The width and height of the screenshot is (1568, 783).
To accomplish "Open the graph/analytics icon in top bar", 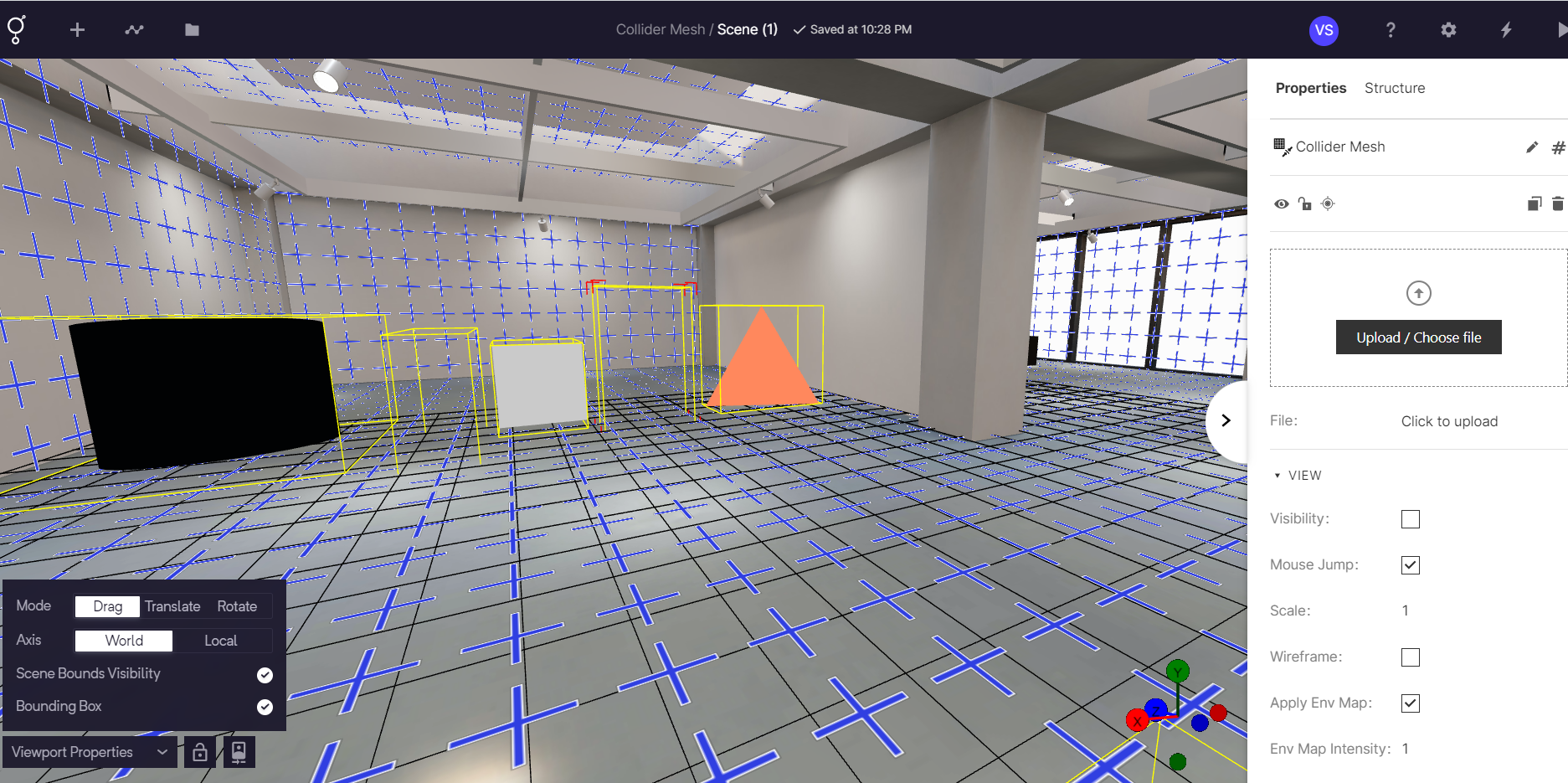I will click(x=134, y=30).
